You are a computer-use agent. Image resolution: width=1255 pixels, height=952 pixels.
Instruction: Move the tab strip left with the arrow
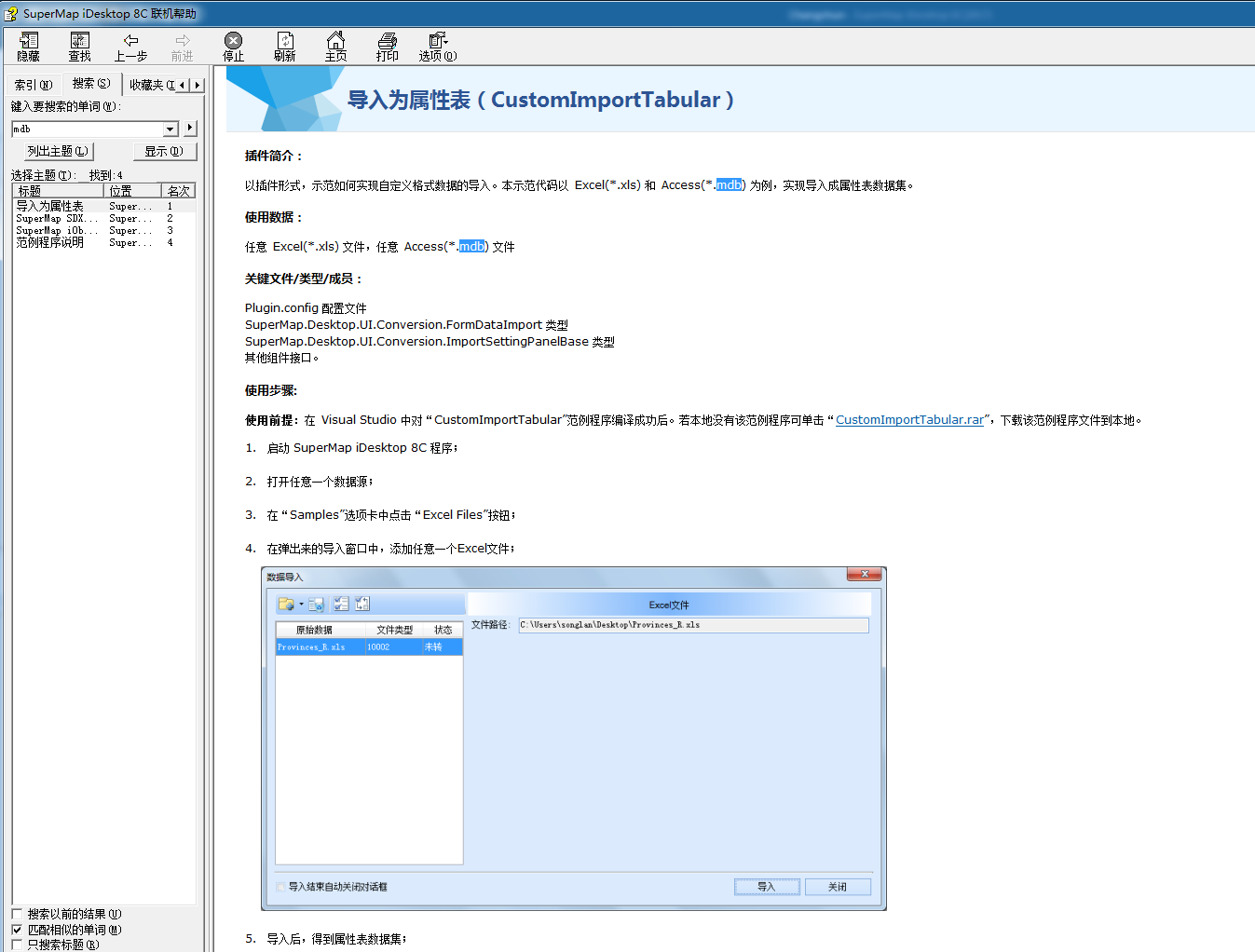pos(183,85)
